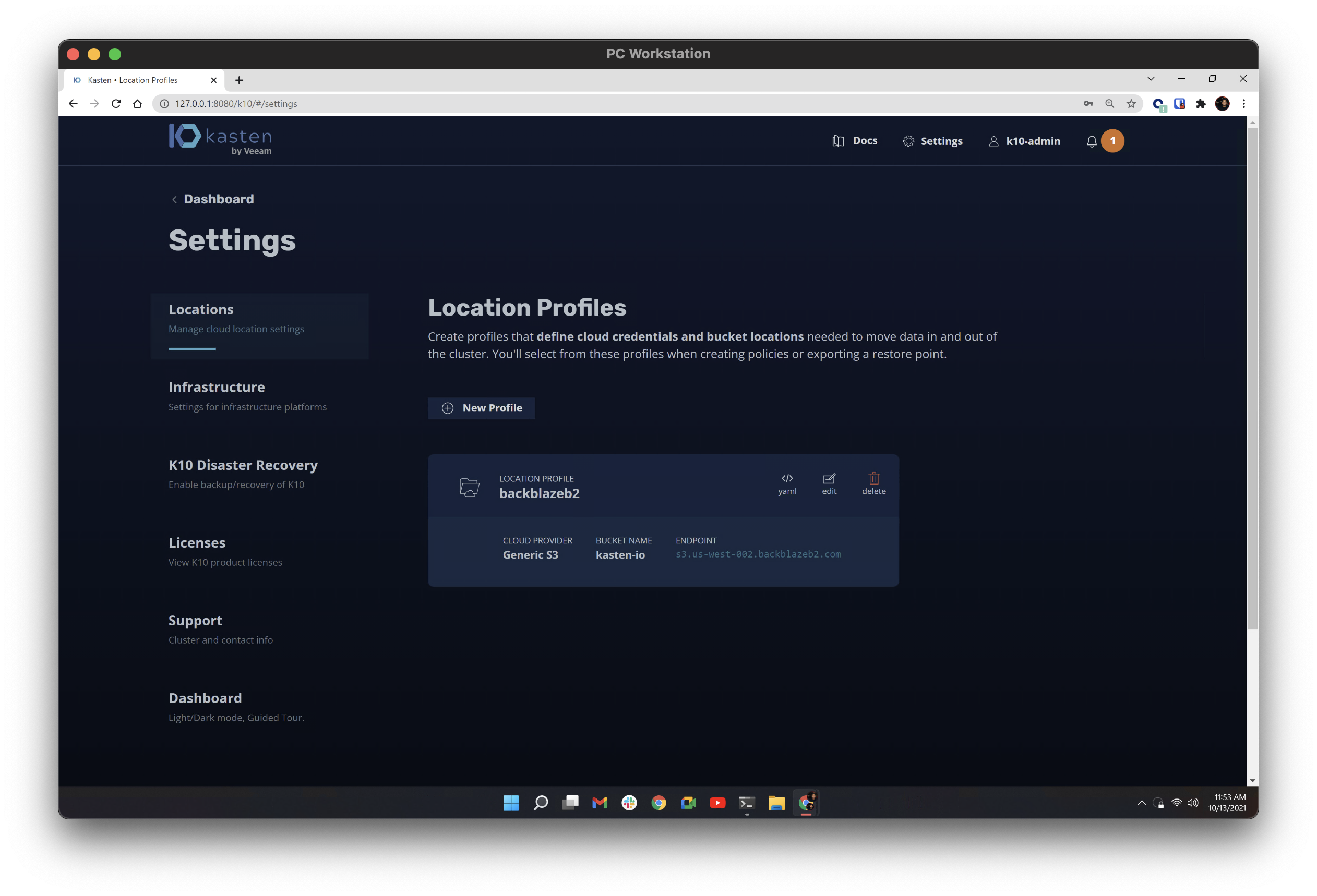Click scrollbar down arrow
The height and width of the screenshot is (896, 1317).
click(x=1252, y=781)
